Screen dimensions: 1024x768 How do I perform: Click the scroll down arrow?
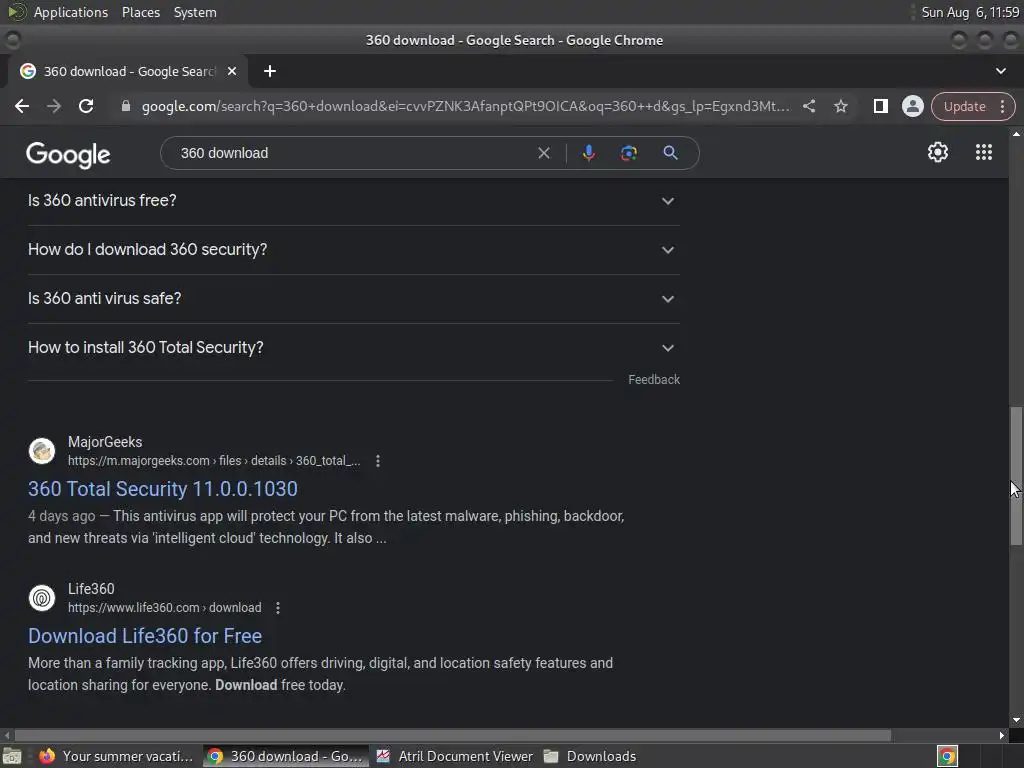1016,720
